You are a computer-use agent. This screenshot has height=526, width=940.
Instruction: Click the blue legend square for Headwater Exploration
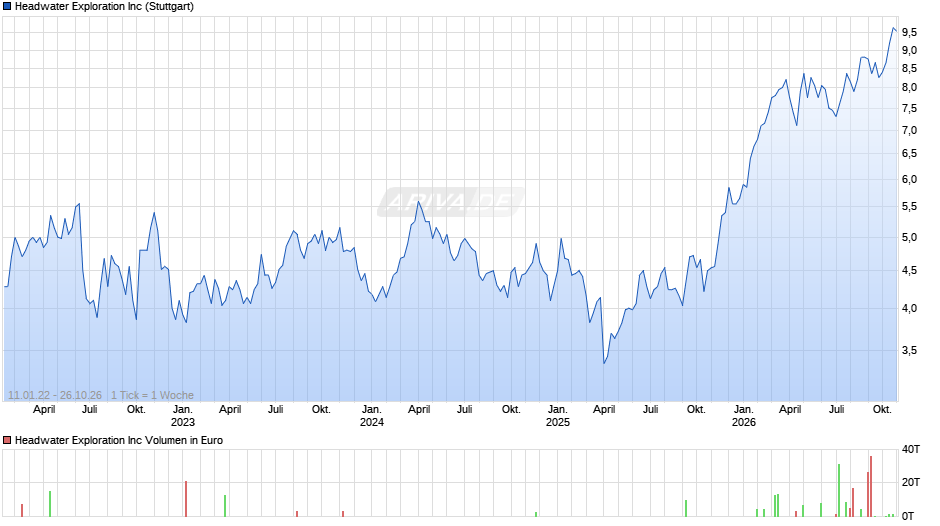[x=7, y=7]
